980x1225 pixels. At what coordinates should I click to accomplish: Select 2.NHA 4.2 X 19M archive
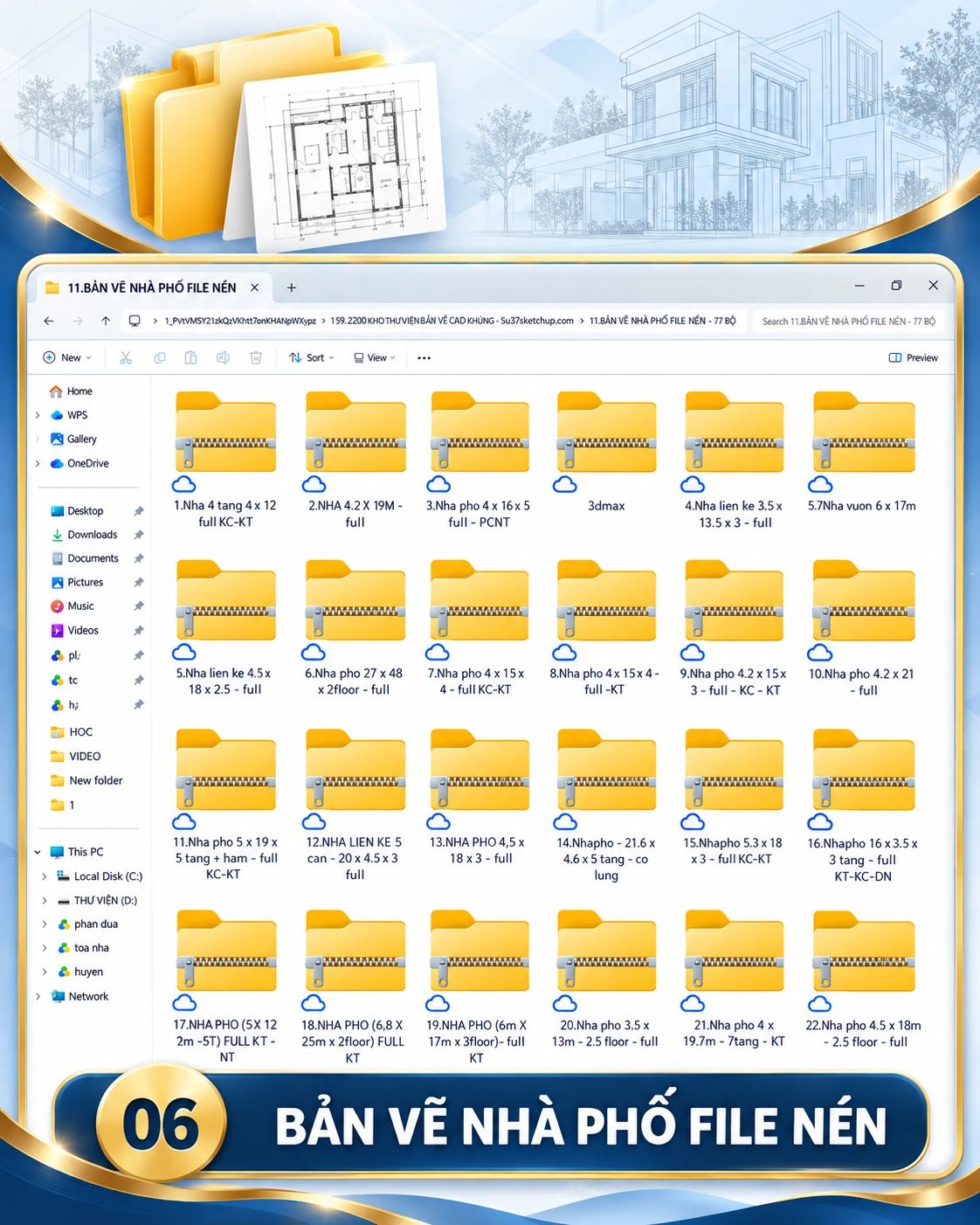(355, 460)
